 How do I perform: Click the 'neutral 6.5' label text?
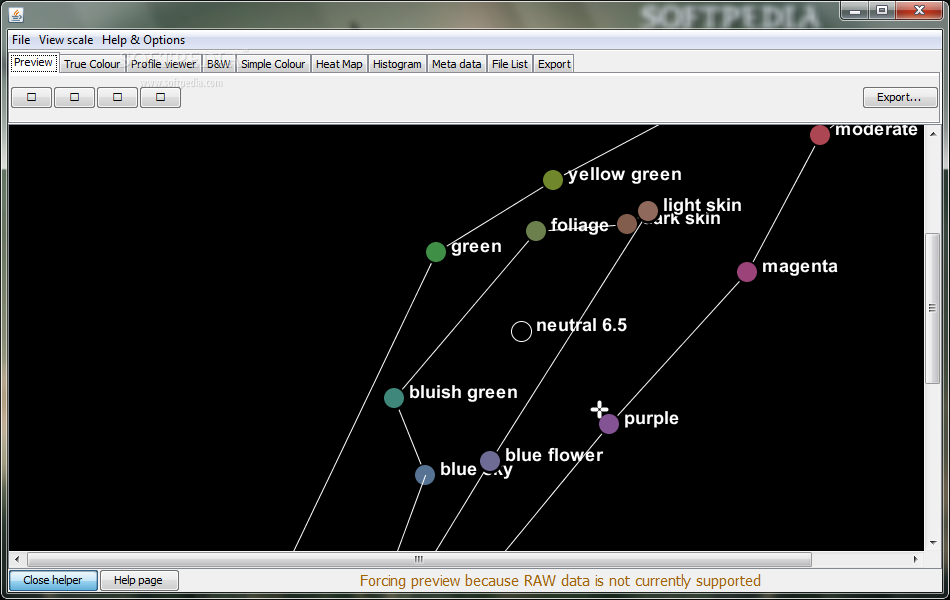click(x=582, y=325)
